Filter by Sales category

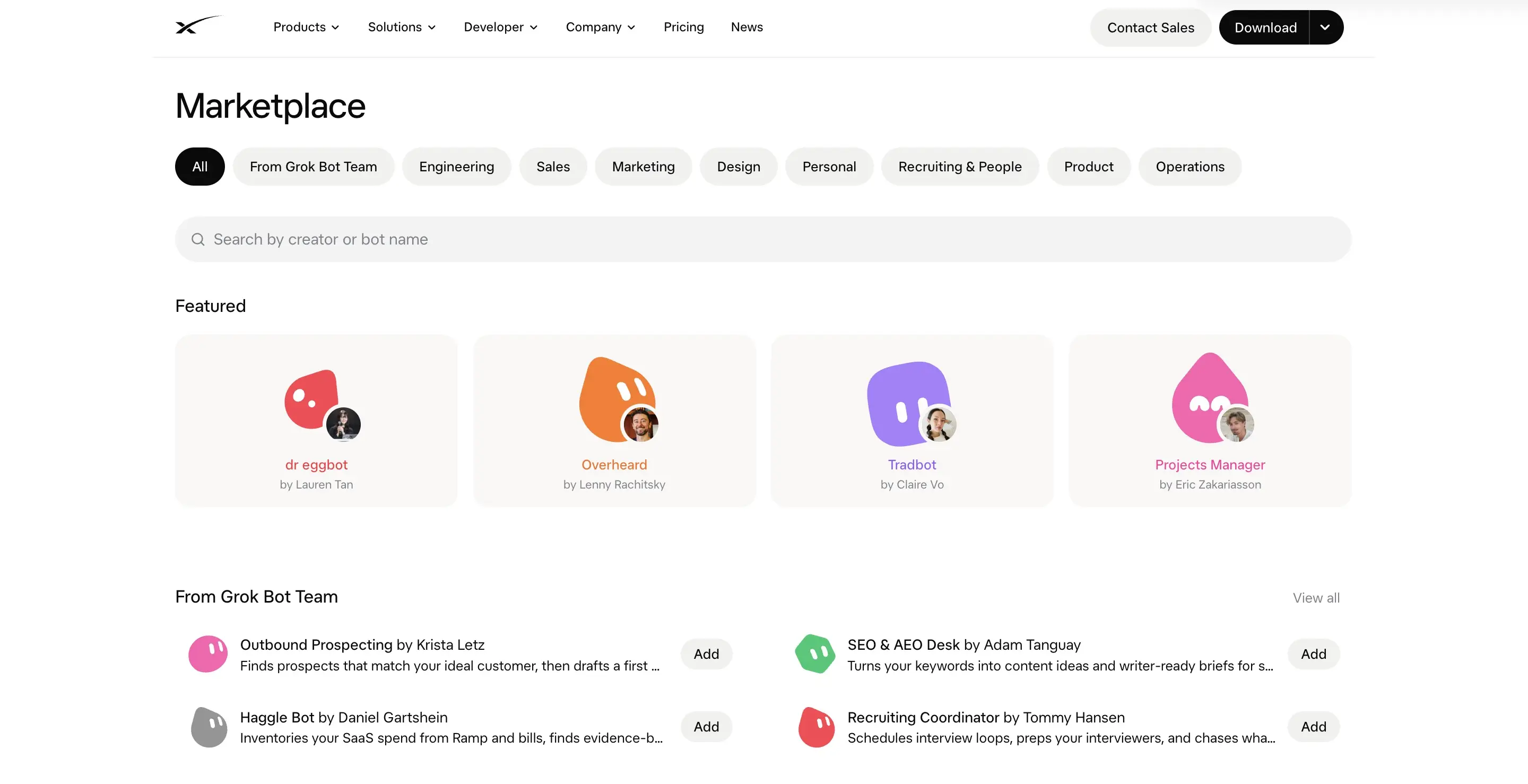(x=553, y=167)
